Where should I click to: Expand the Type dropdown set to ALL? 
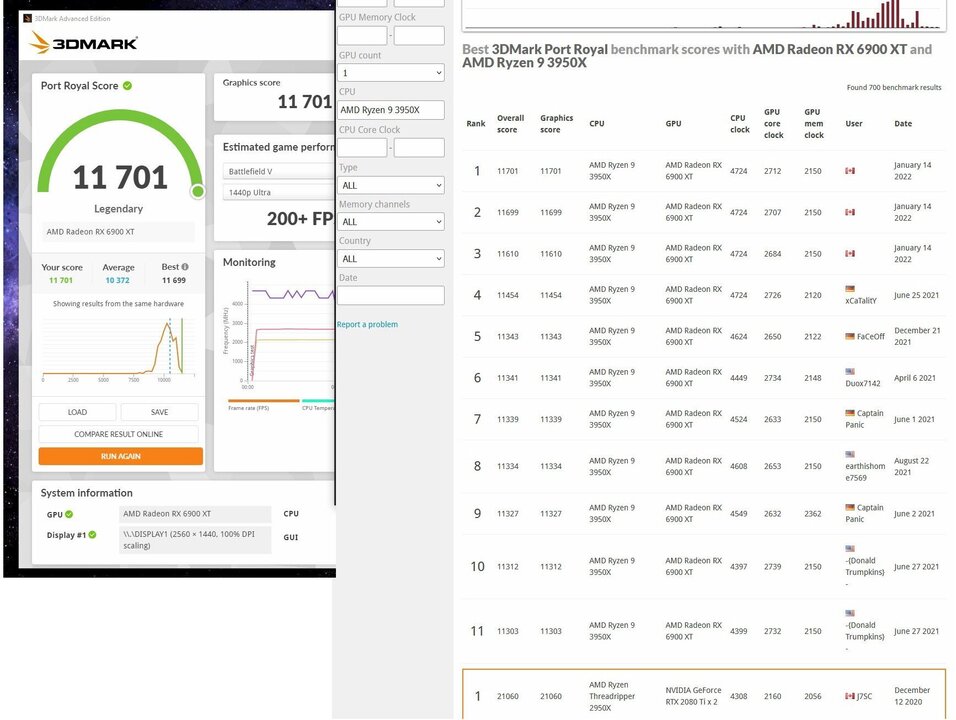(390, 185)
